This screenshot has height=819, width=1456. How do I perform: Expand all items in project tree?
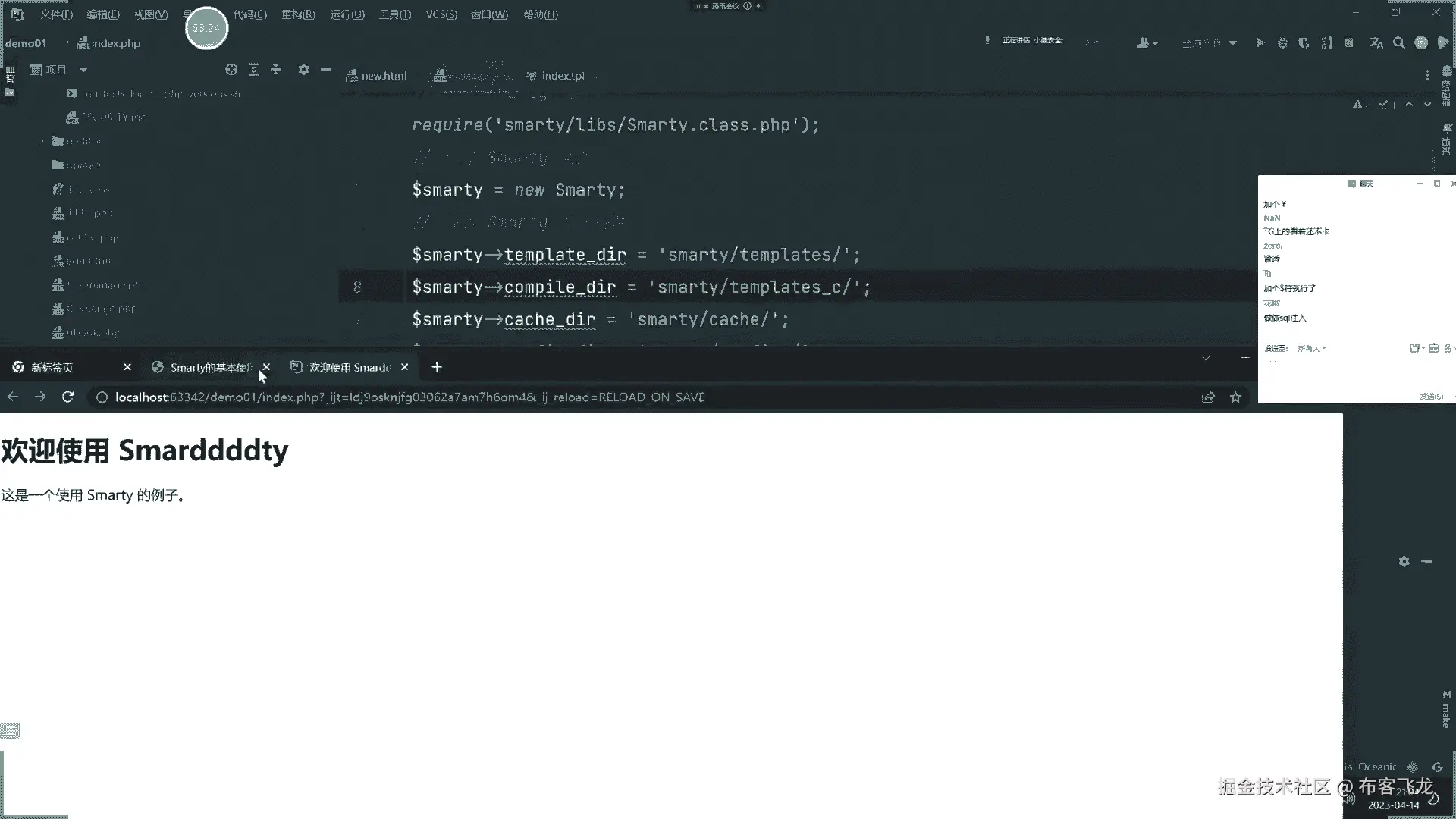tap(253, 70)
